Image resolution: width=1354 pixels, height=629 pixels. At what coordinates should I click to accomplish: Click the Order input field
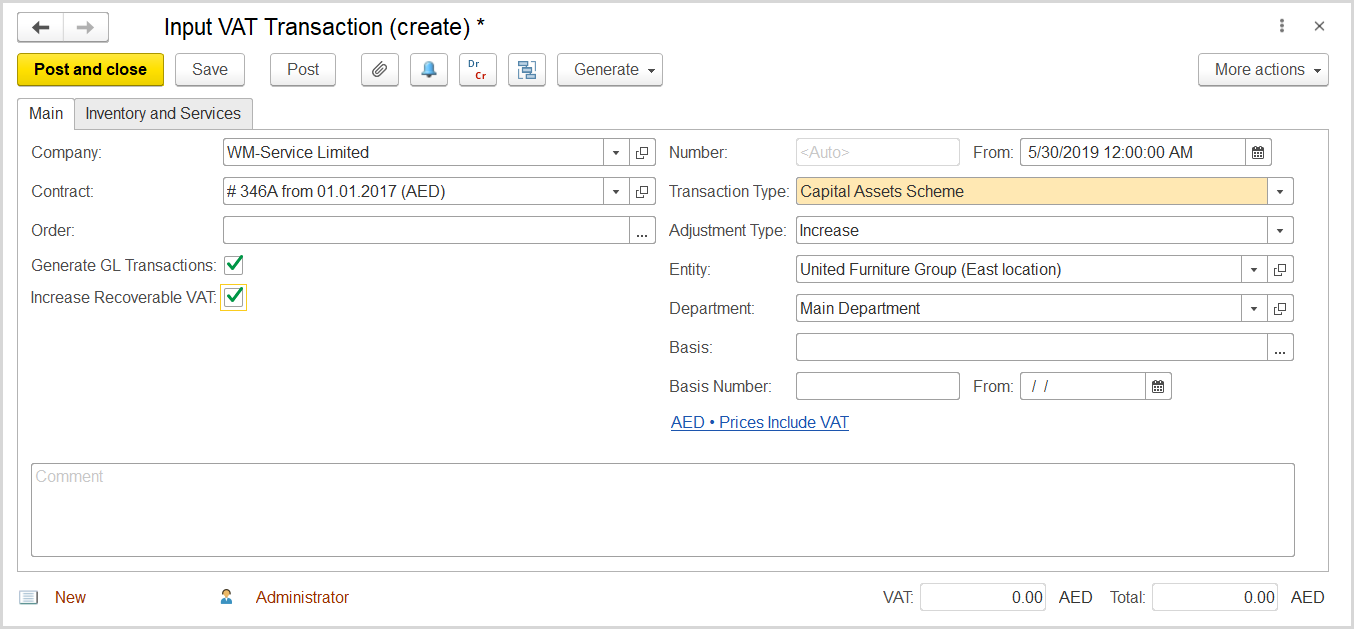[426, 231]
